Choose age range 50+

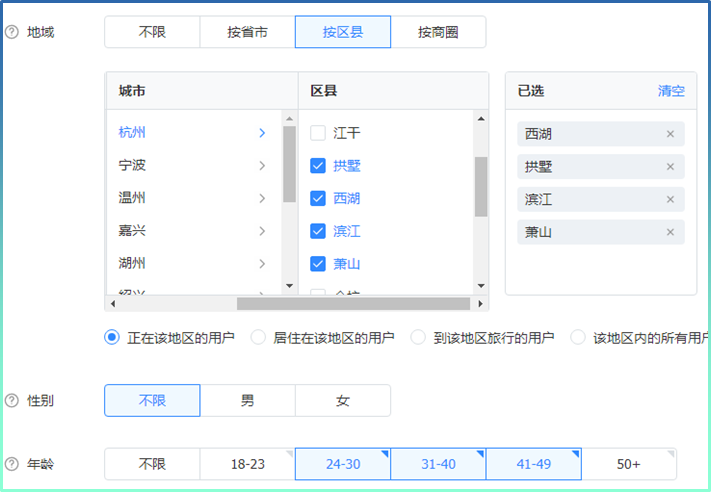[629, 464]
